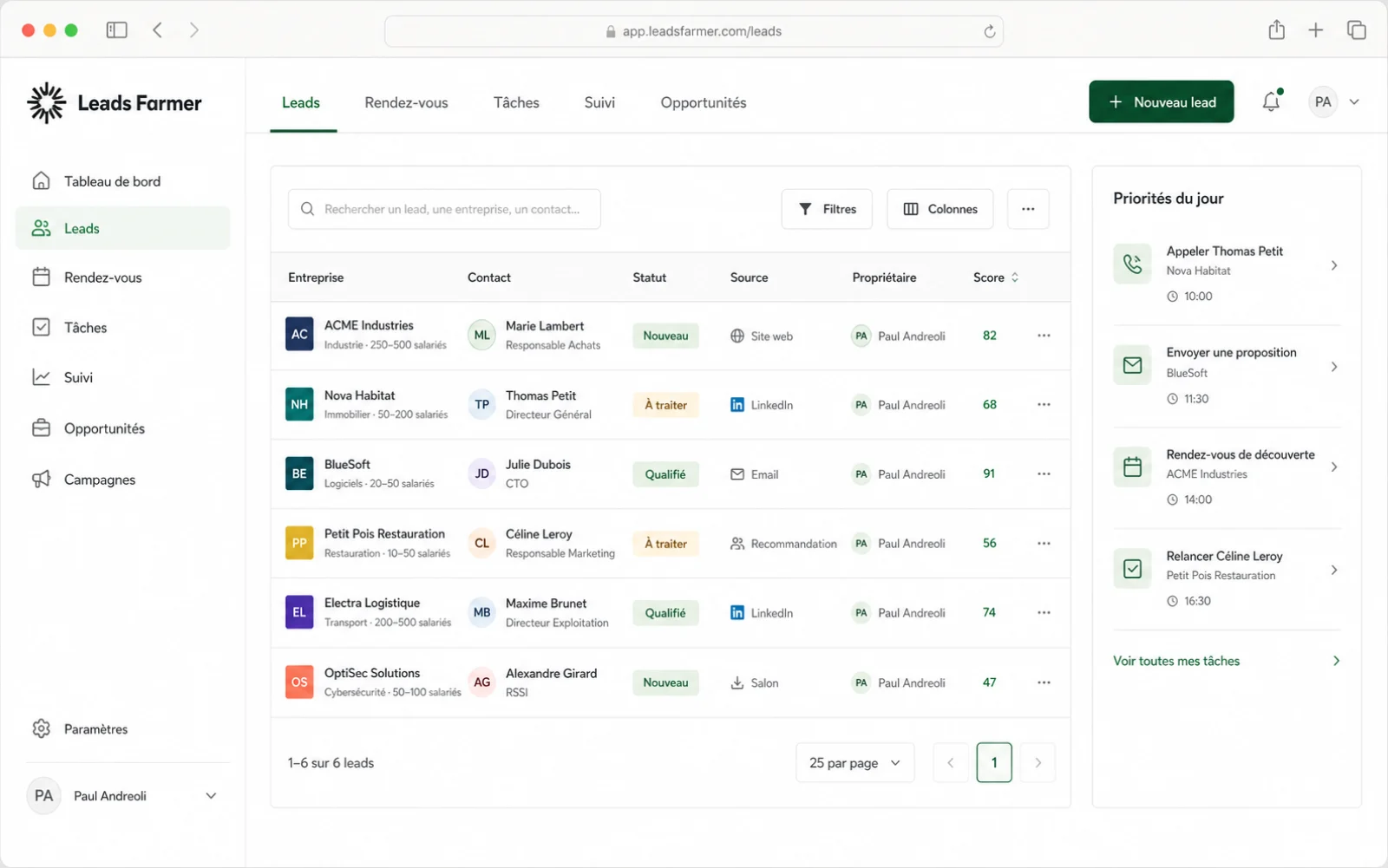
Task: Switch to the Rendez-vous top tab
Action: click(406, 102)
